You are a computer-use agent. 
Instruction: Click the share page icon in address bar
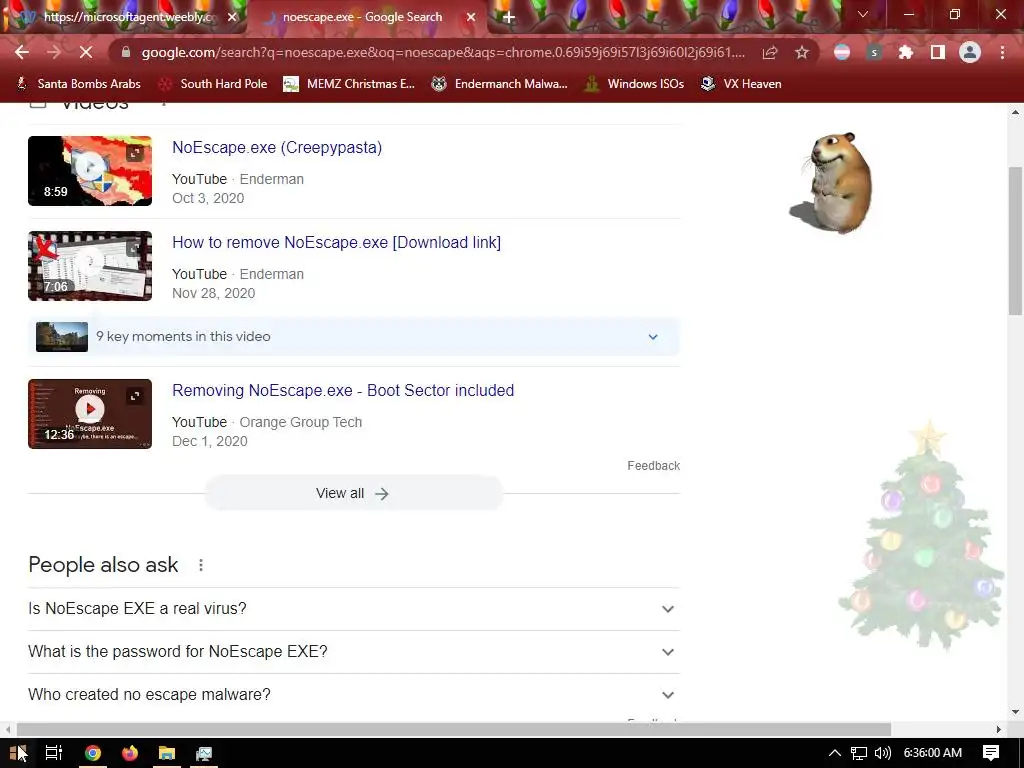click(x=770, y=52)
